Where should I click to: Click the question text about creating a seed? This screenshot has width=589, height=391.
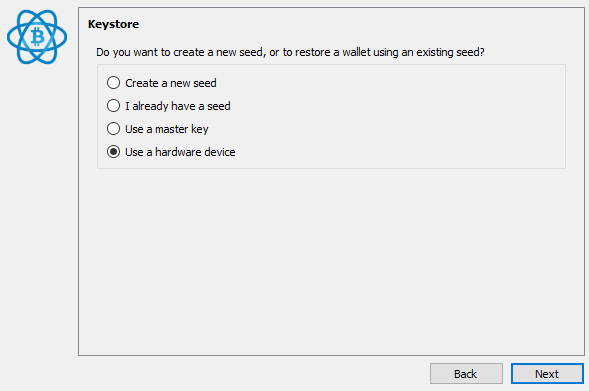pyautogui.click(x=290, y=52)
